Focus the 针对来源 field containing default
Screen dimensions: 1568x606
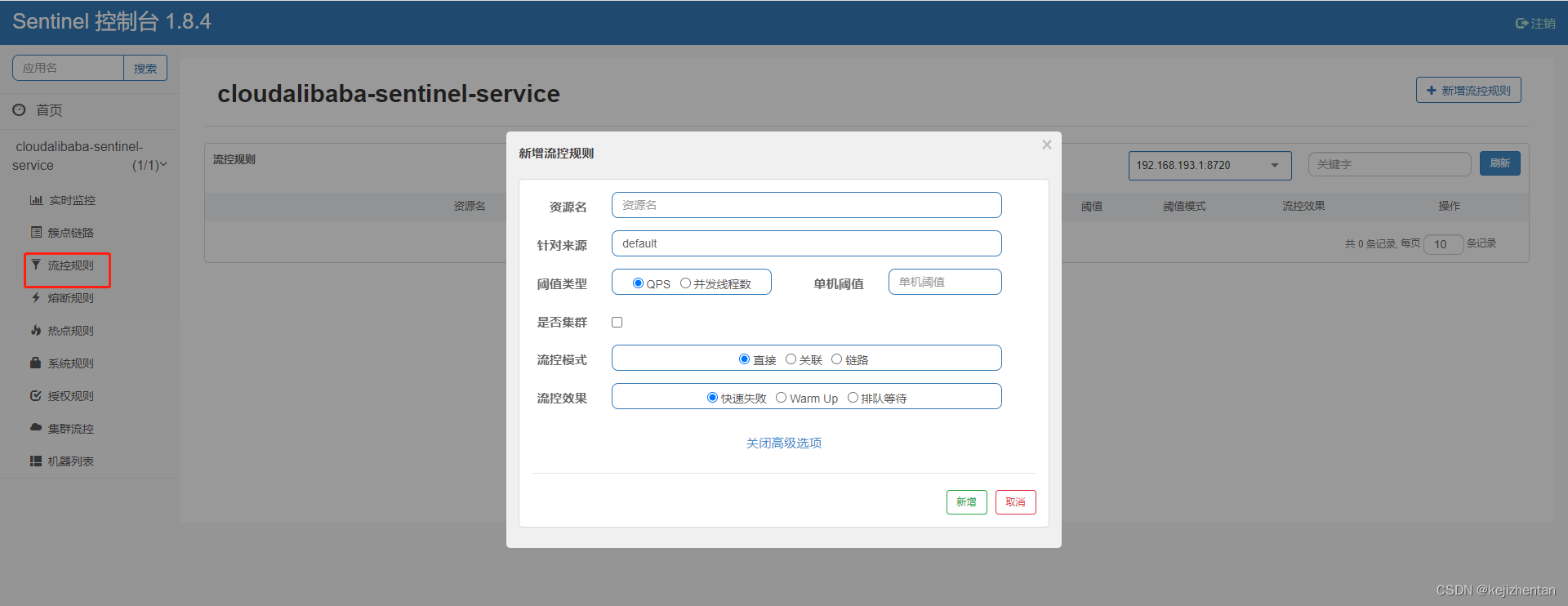807,243
